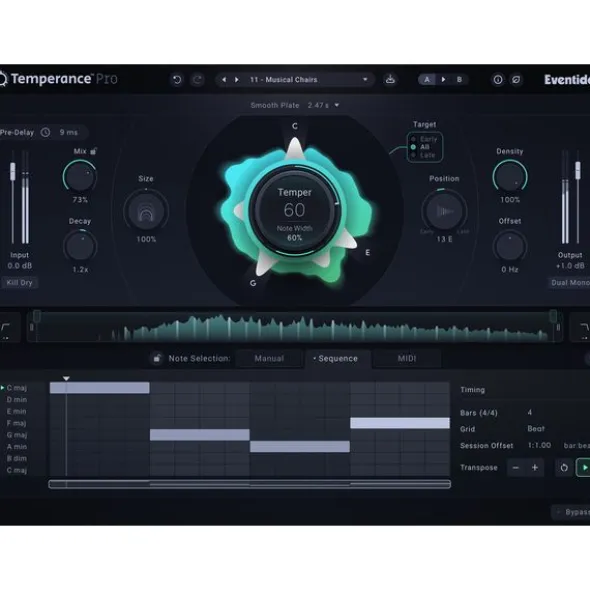The image size is (590, 591).
Task: Click Transpose plus button
Action: (535, 468)
